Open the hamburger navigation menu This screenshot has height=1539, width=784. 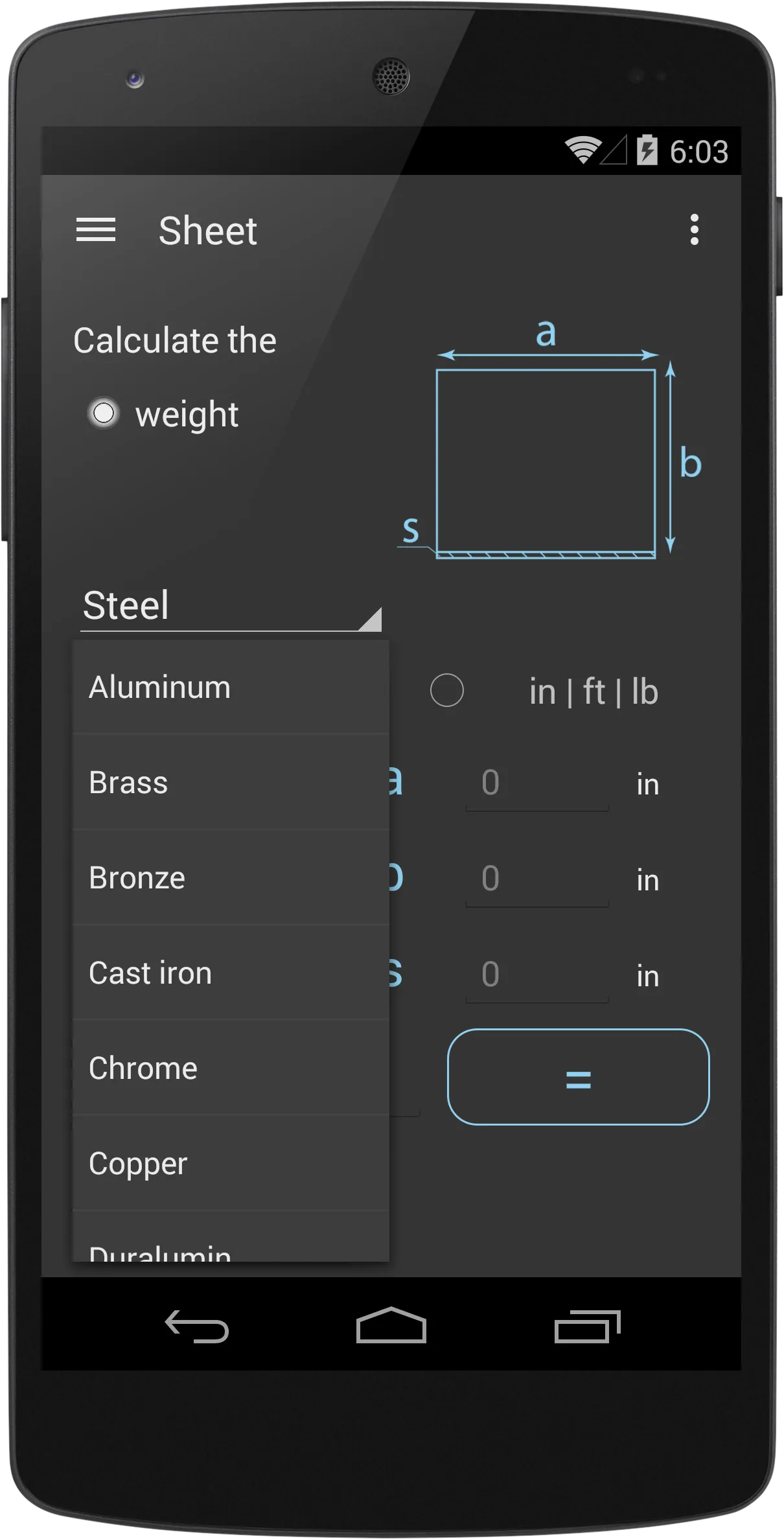tap(96, 231)
